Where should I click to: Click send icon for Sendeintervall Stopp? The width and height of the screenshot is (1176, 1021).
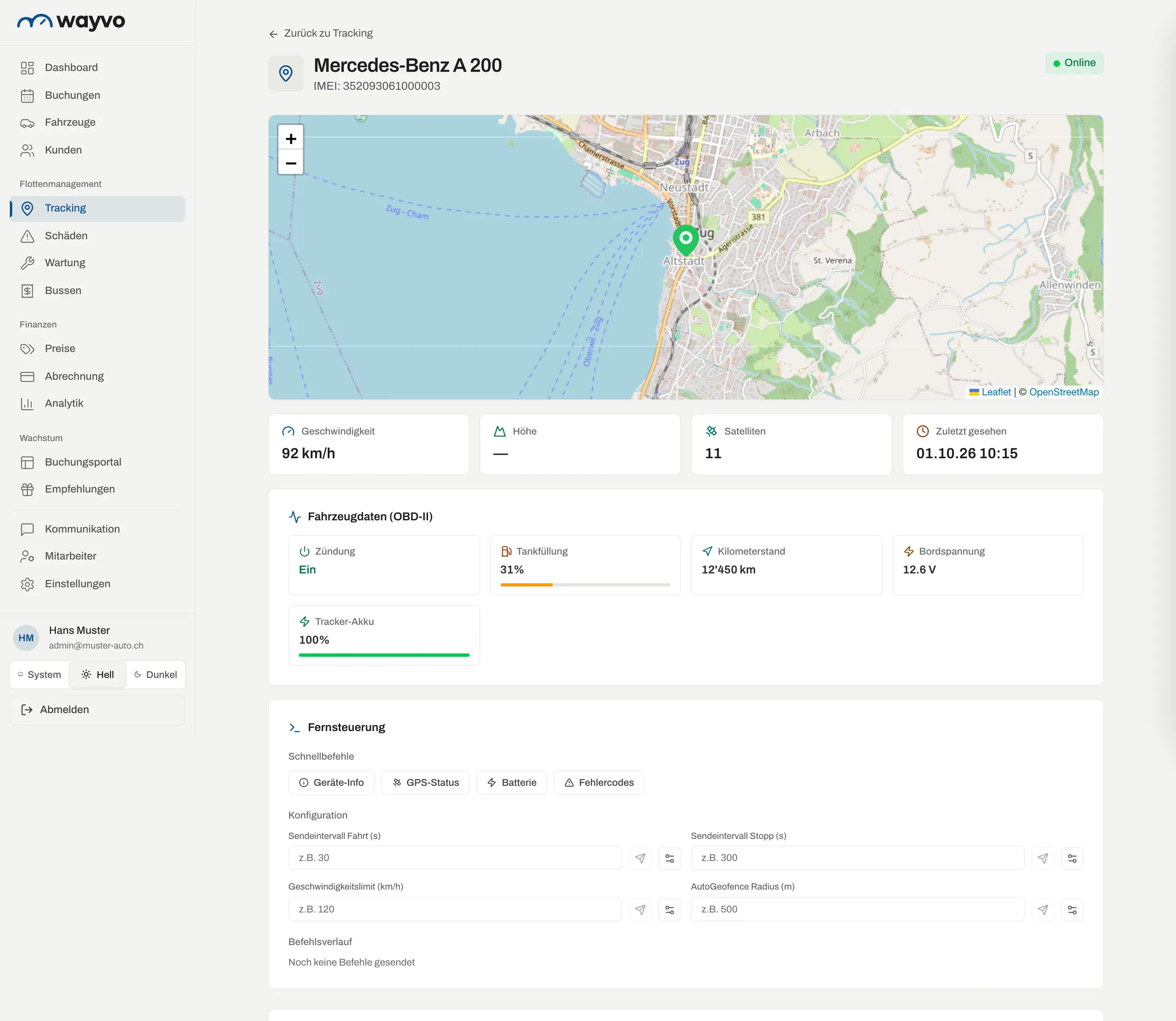point(1043,858)
